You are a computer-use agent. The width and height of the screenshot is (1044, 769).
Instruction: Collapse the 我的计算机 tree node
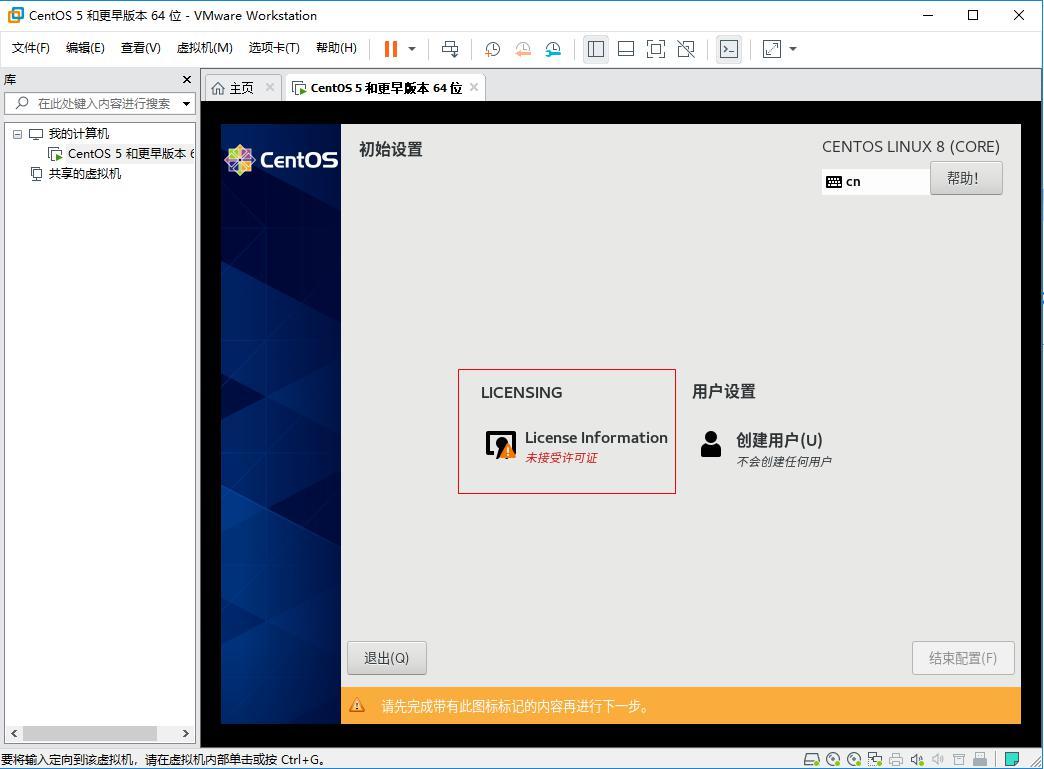(16, 133)
